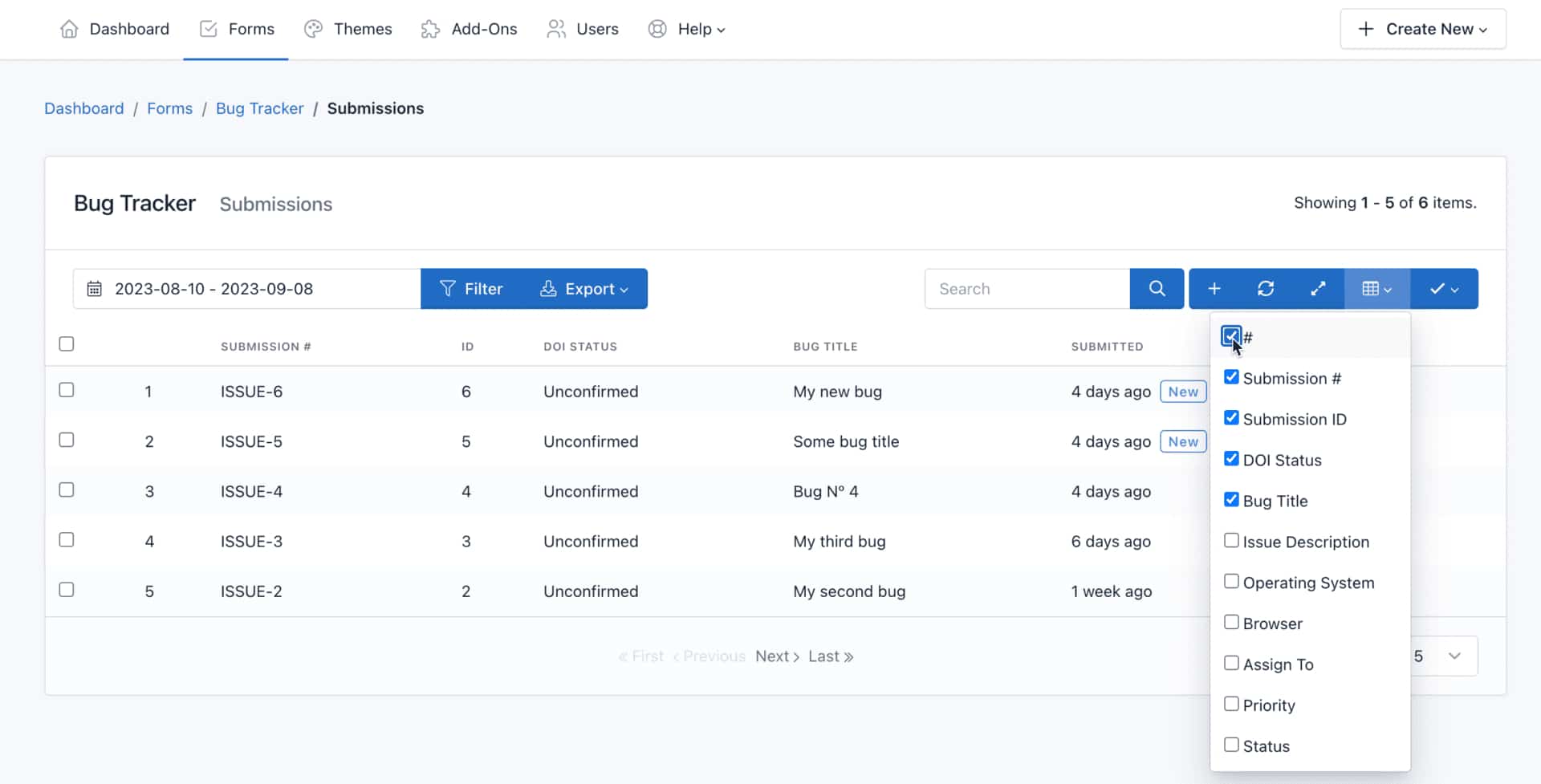Open the Help menu
The width and height of the screenshot is (1541, 784).
tap(687, 30)
